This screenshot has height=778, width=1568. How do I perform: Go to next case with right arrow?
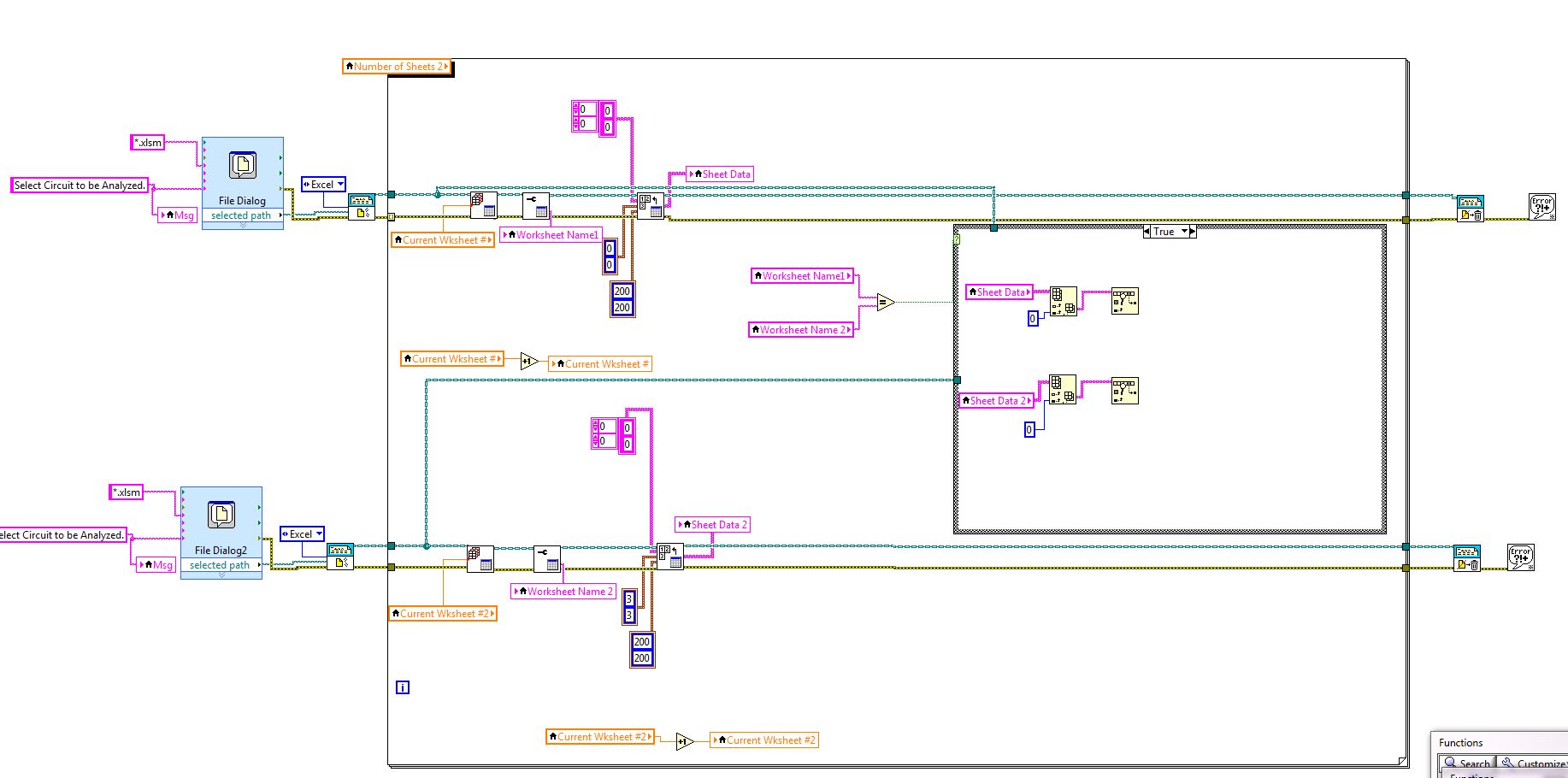point(1193,232)
